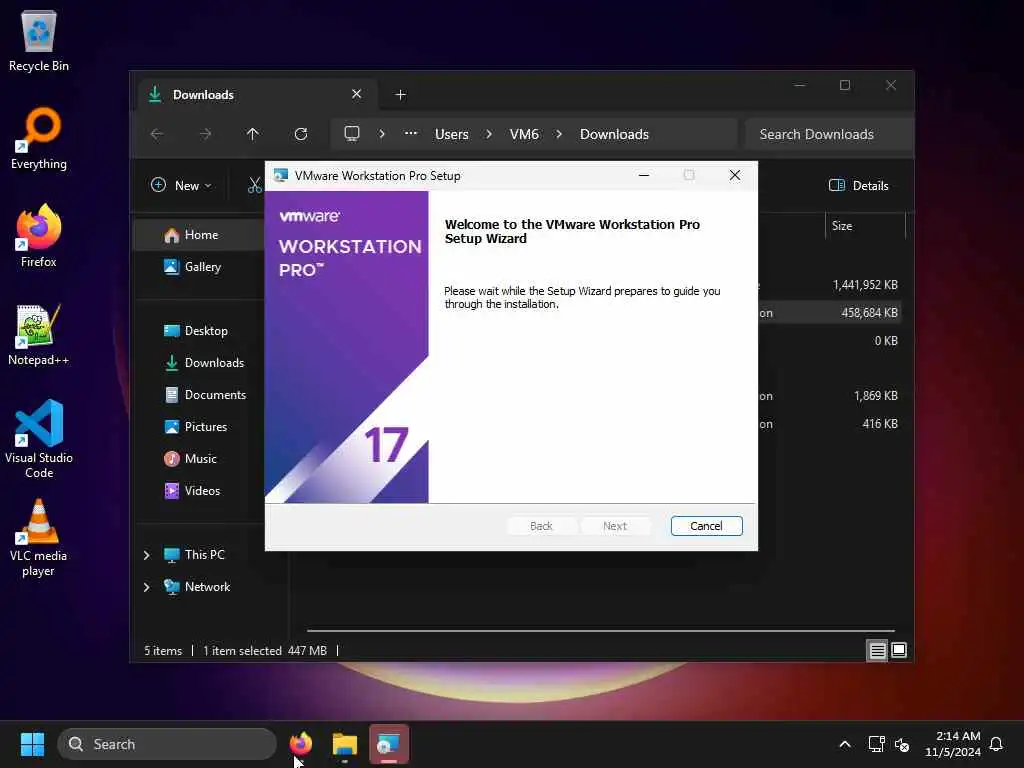Open the Windows Start menu
This screenshot has height=768, width=1024.
tap(32, 744)
